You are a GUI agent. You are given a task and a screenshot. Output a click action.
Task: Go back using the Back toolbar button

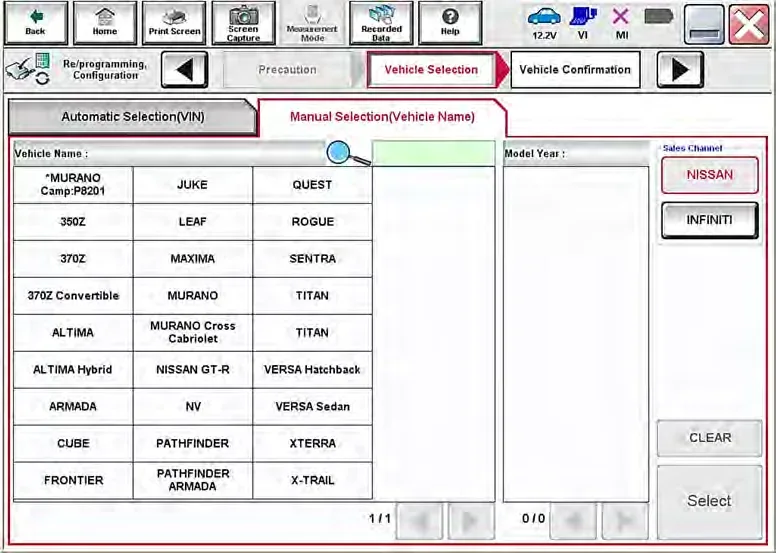tap(36, 23)
